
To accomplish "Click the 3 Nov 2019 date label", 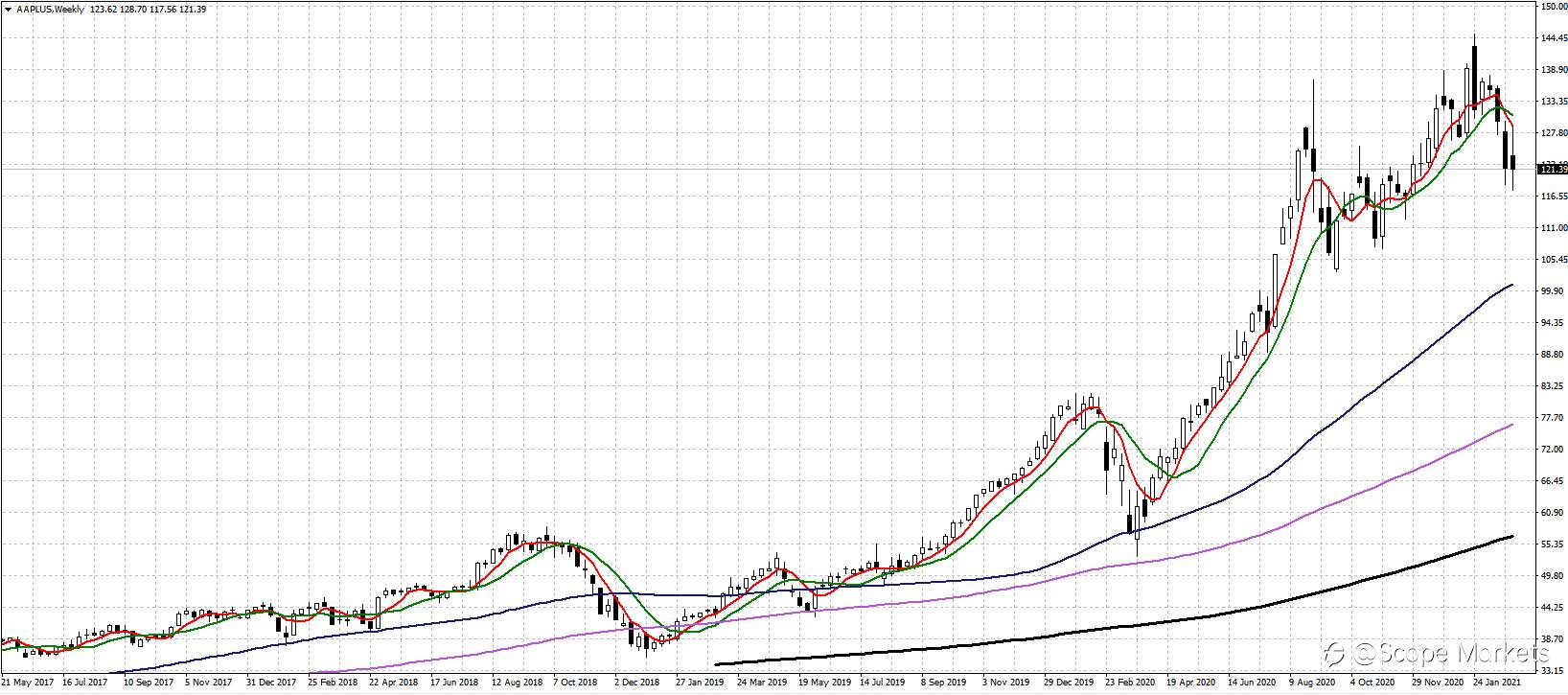I will pyautogui.click(x=1008, y=683).
